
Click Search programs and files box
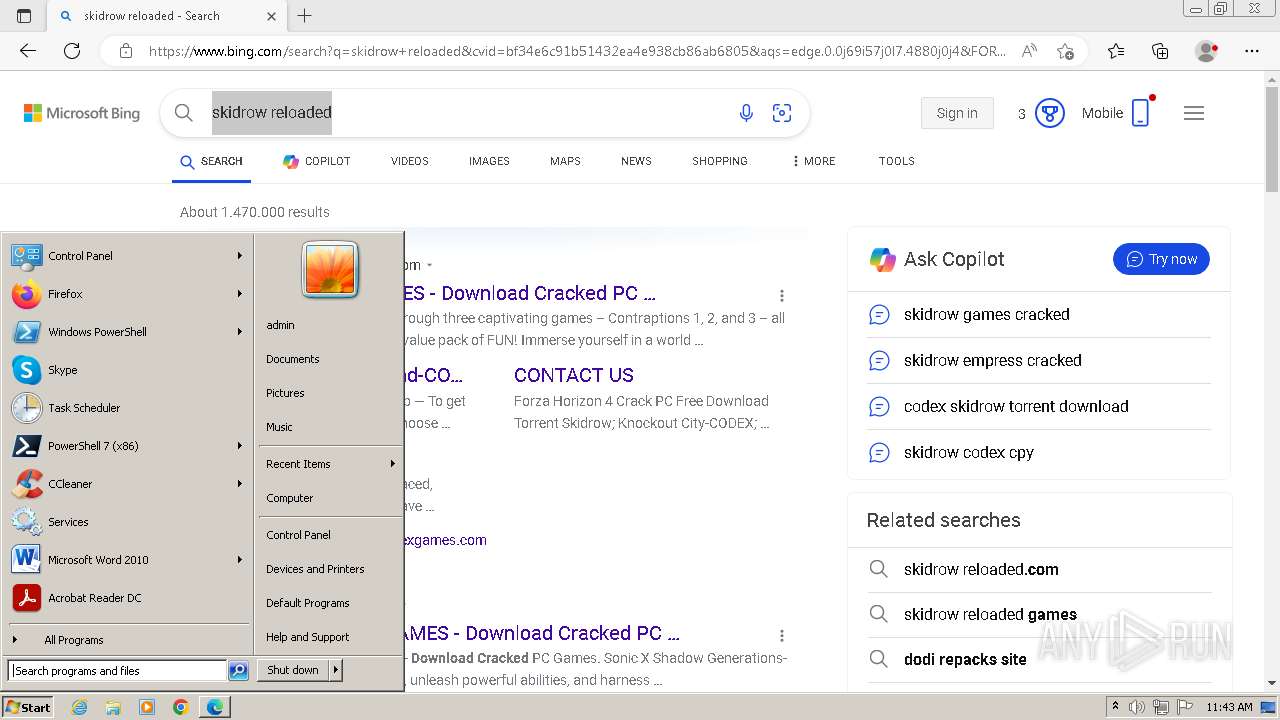tap(117, 671)
